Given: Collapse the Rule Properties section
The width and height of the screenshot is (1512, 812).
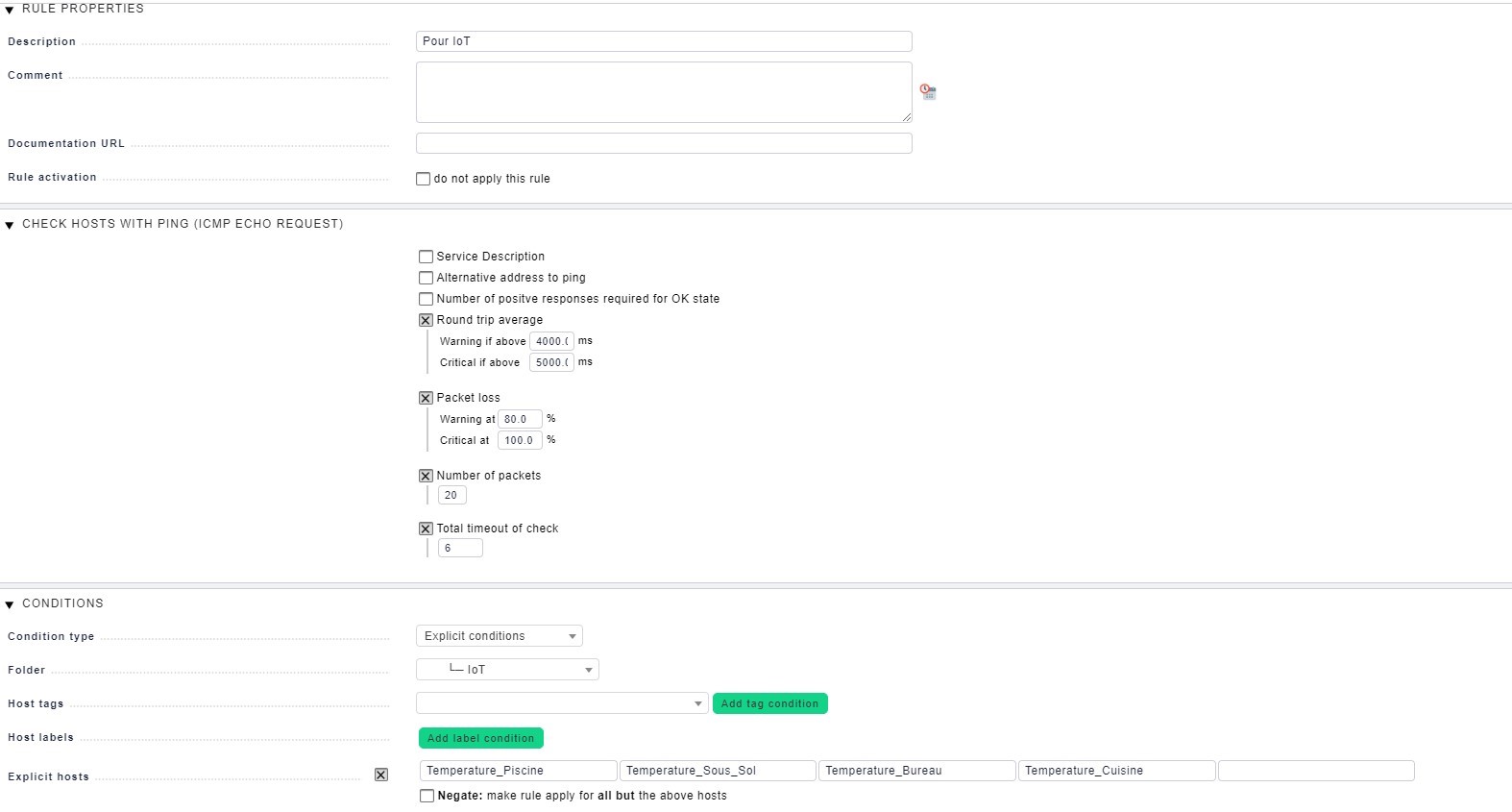Looking at the screenshot, I should tap(10, 10).
